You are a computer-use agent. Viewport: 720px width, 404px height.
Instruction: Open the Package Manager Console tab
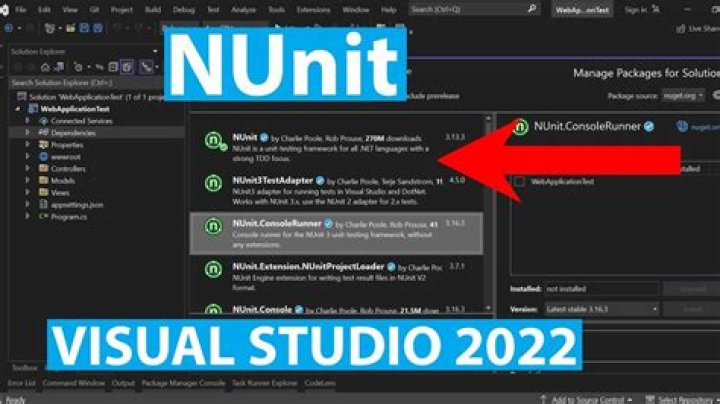coord(183,383)
